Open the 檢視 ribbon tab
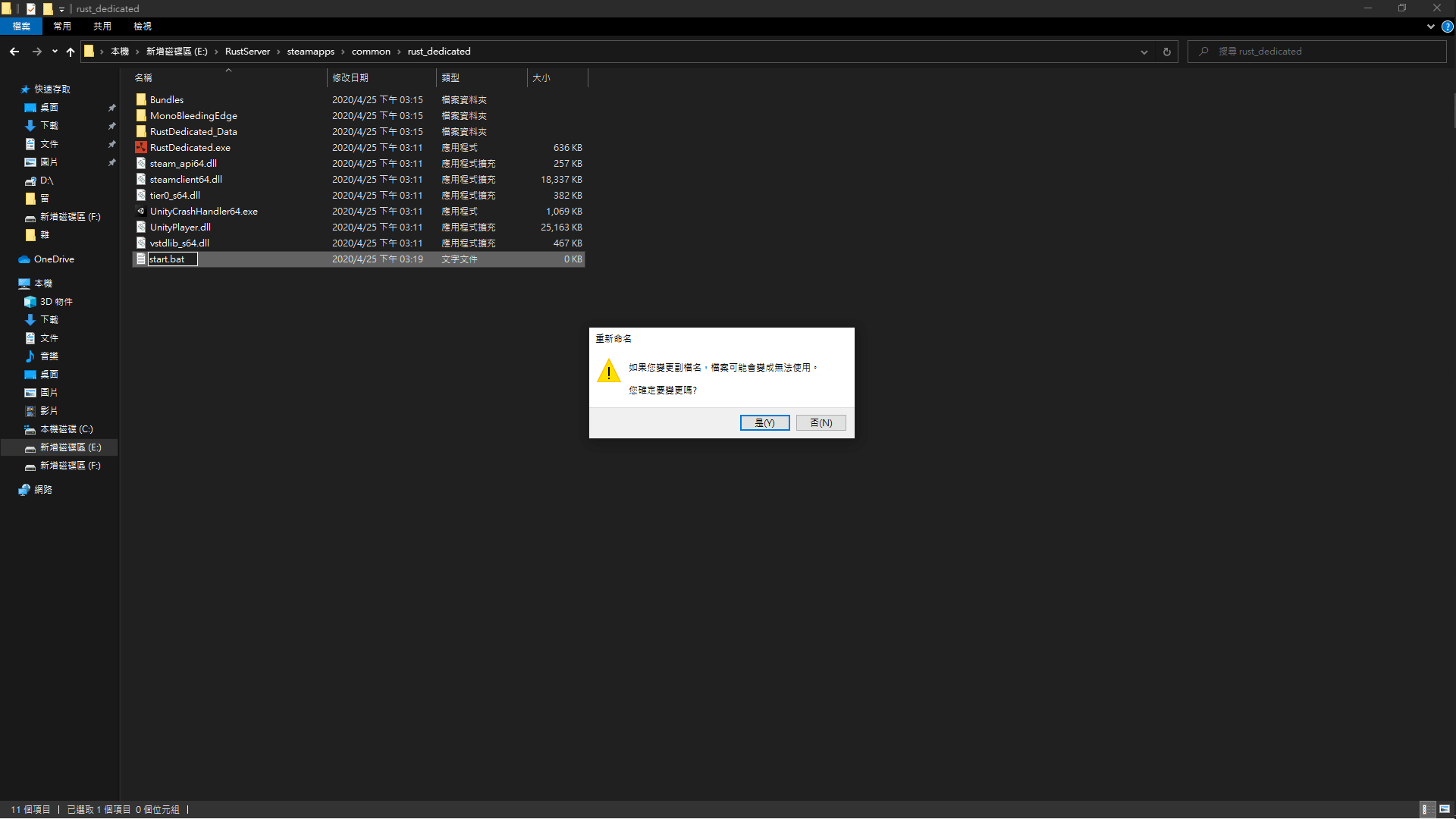Image resolution: width=1456 pixels, height=819 pixels. coord(143,27)
